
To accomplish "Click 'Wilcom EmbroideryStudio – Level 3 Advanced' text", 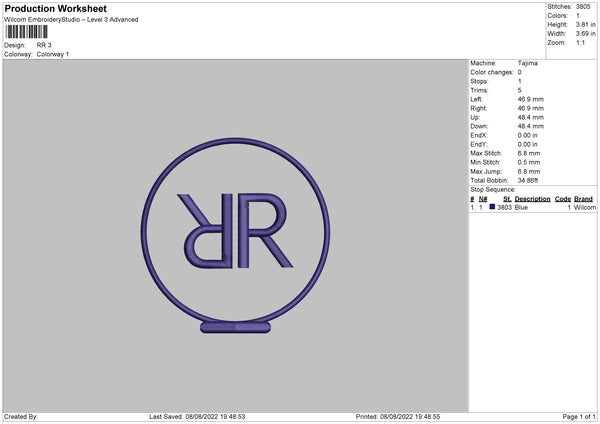I will (71, 20).
